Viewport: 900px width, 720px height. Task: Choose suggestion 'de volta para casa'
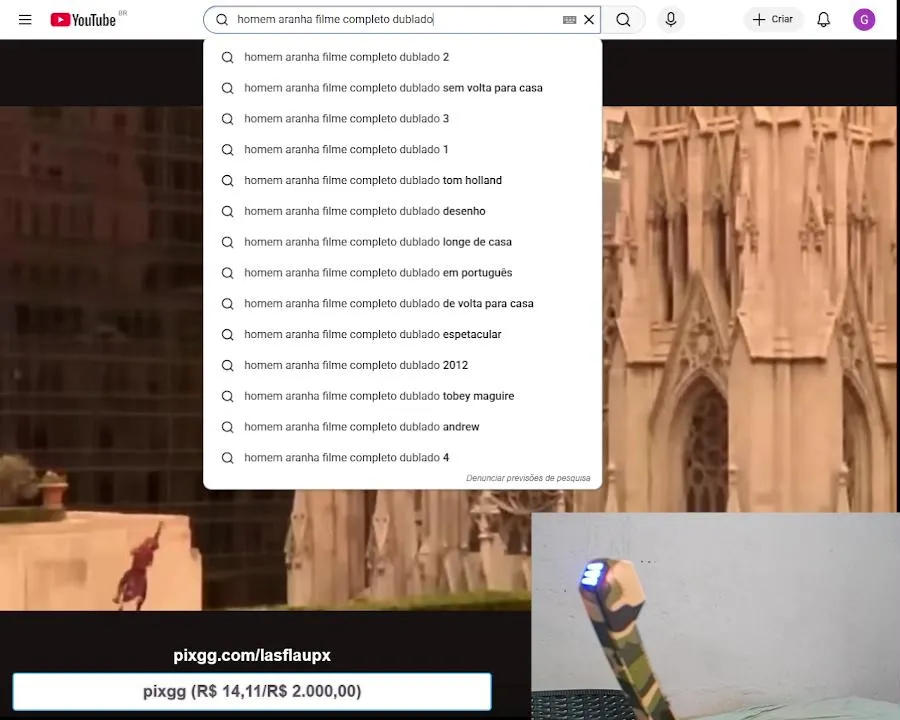pos(402,304)
